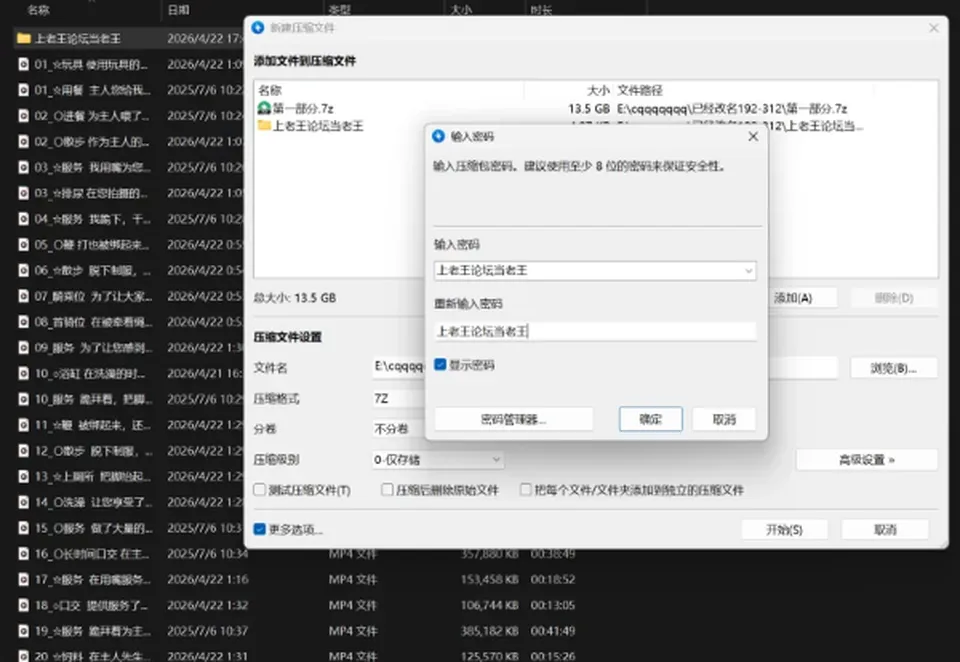
Task: Toggle the 更多选项 checkbox
Action: point(260,529)
